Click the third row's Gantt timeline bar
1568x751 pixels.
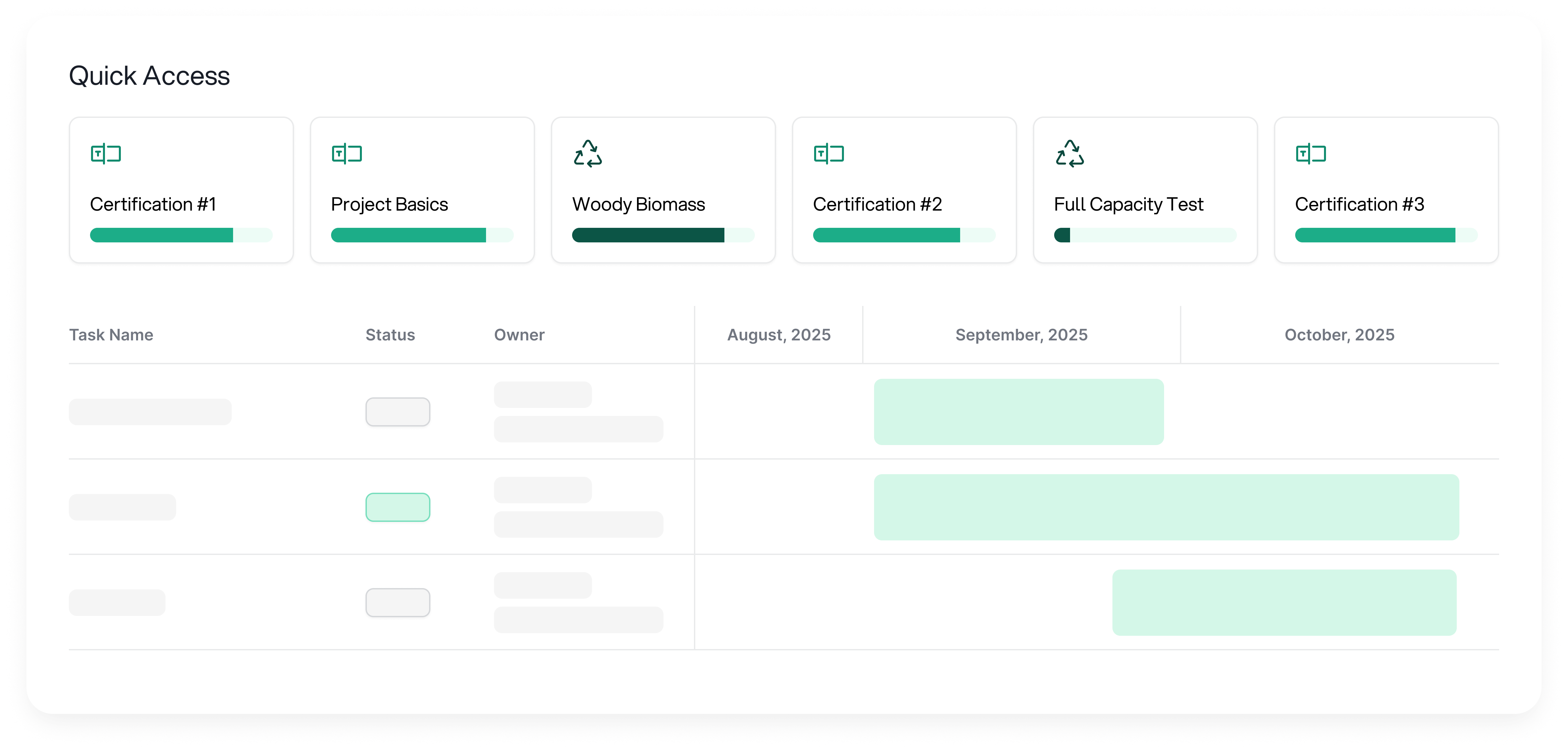pos(1284,603)
